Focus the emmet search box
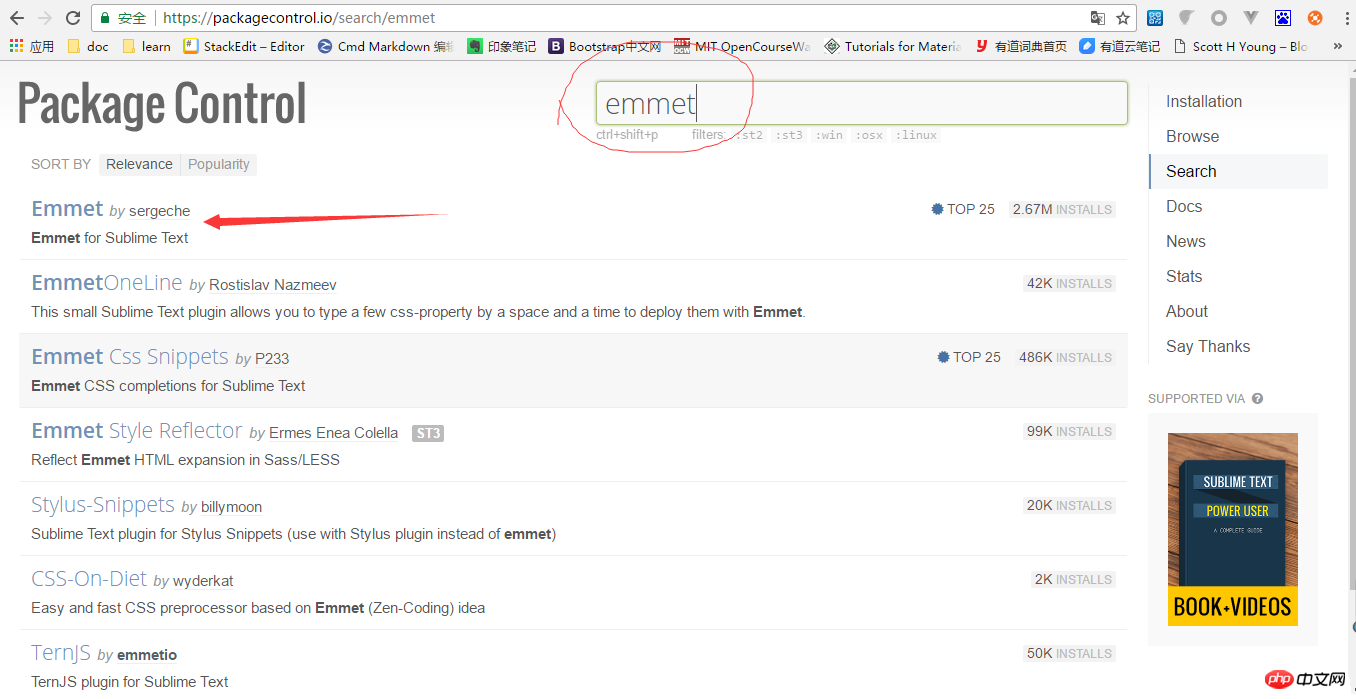Image resolution: width=1356 pixels, height=699 pixels. [862, 103]
